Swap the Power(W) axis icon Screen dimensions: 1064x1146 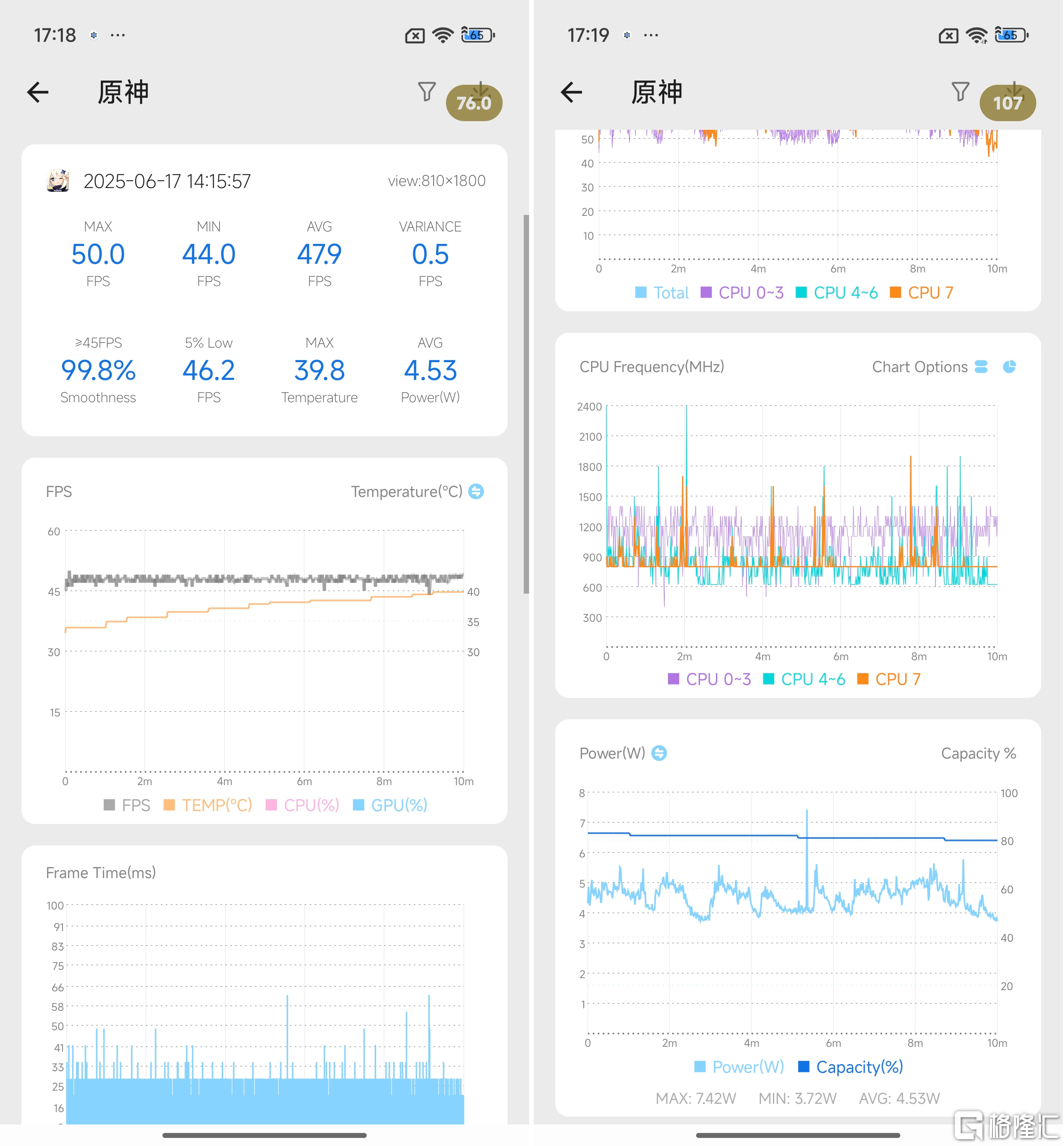658,753
